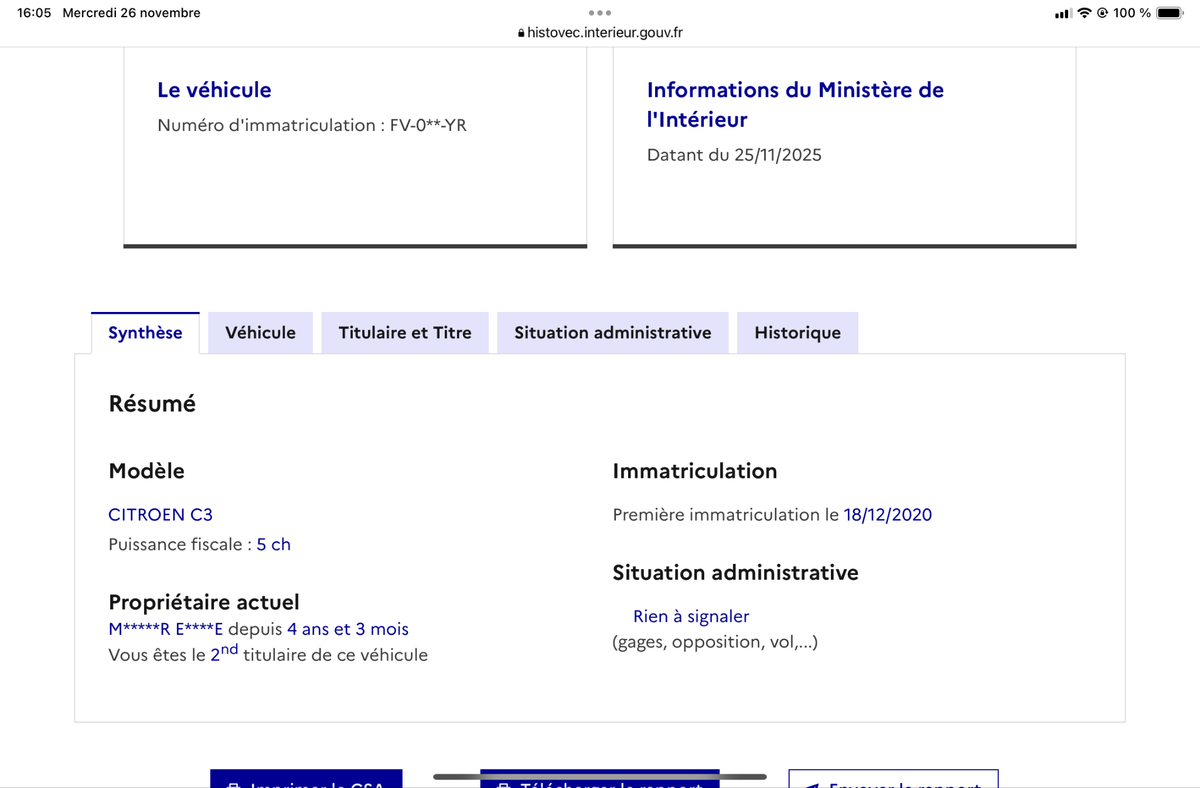Open the Véhicule tab
The width and height of the screenshot is (1200, 788).
[x=260, y=333]
